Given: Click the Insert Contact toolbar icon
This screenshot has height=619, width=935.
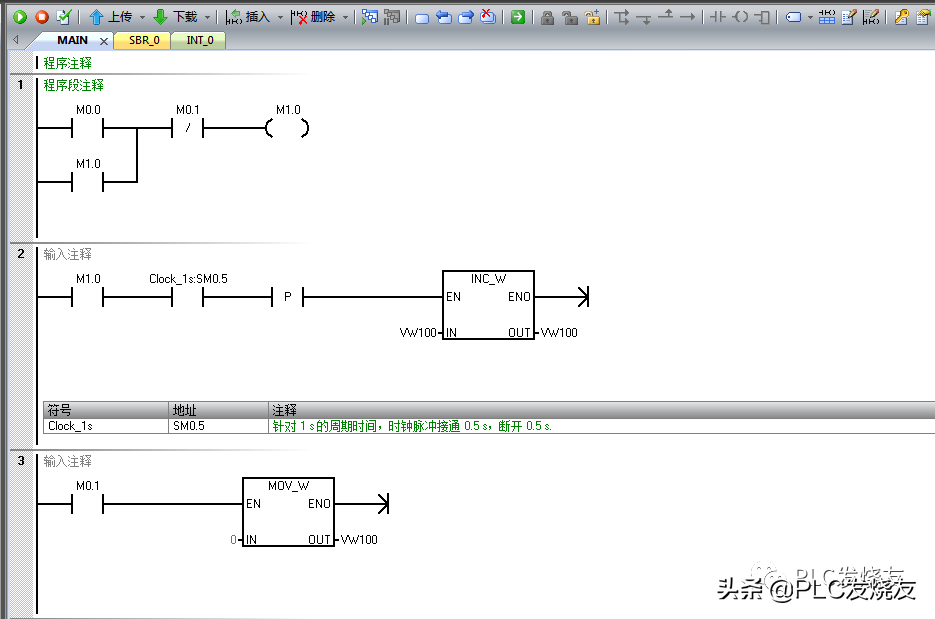Looking at the screenshot, I should coord(717,17).
